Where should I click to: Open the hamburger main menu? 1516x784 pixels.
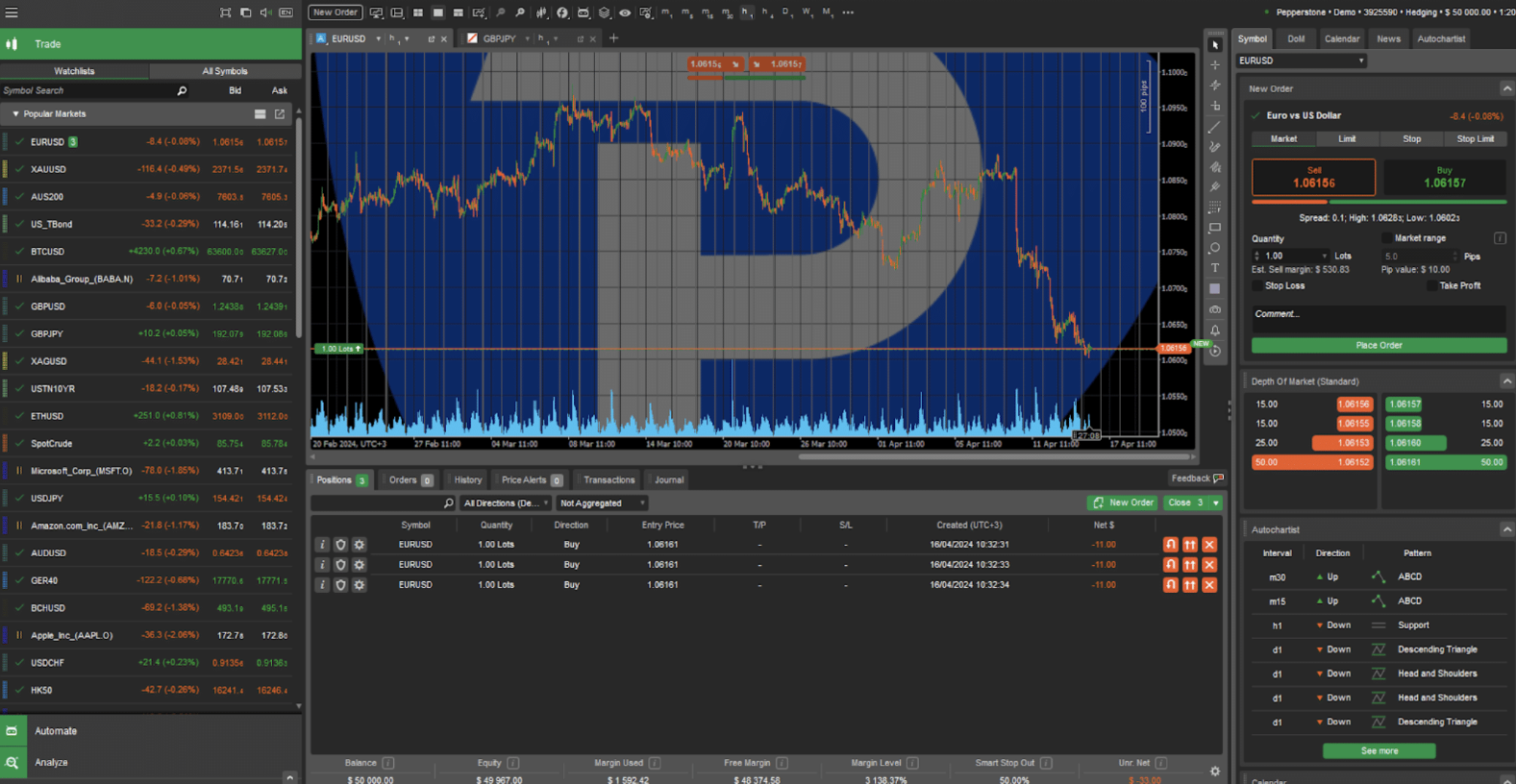[12, 12]
